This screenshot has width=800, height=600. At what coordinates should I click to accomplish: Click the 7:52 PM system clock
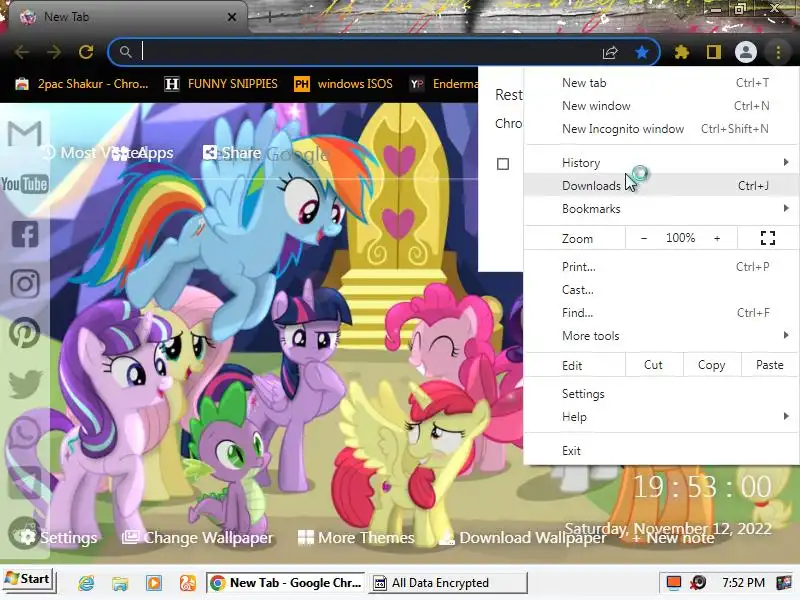(743, 583)
